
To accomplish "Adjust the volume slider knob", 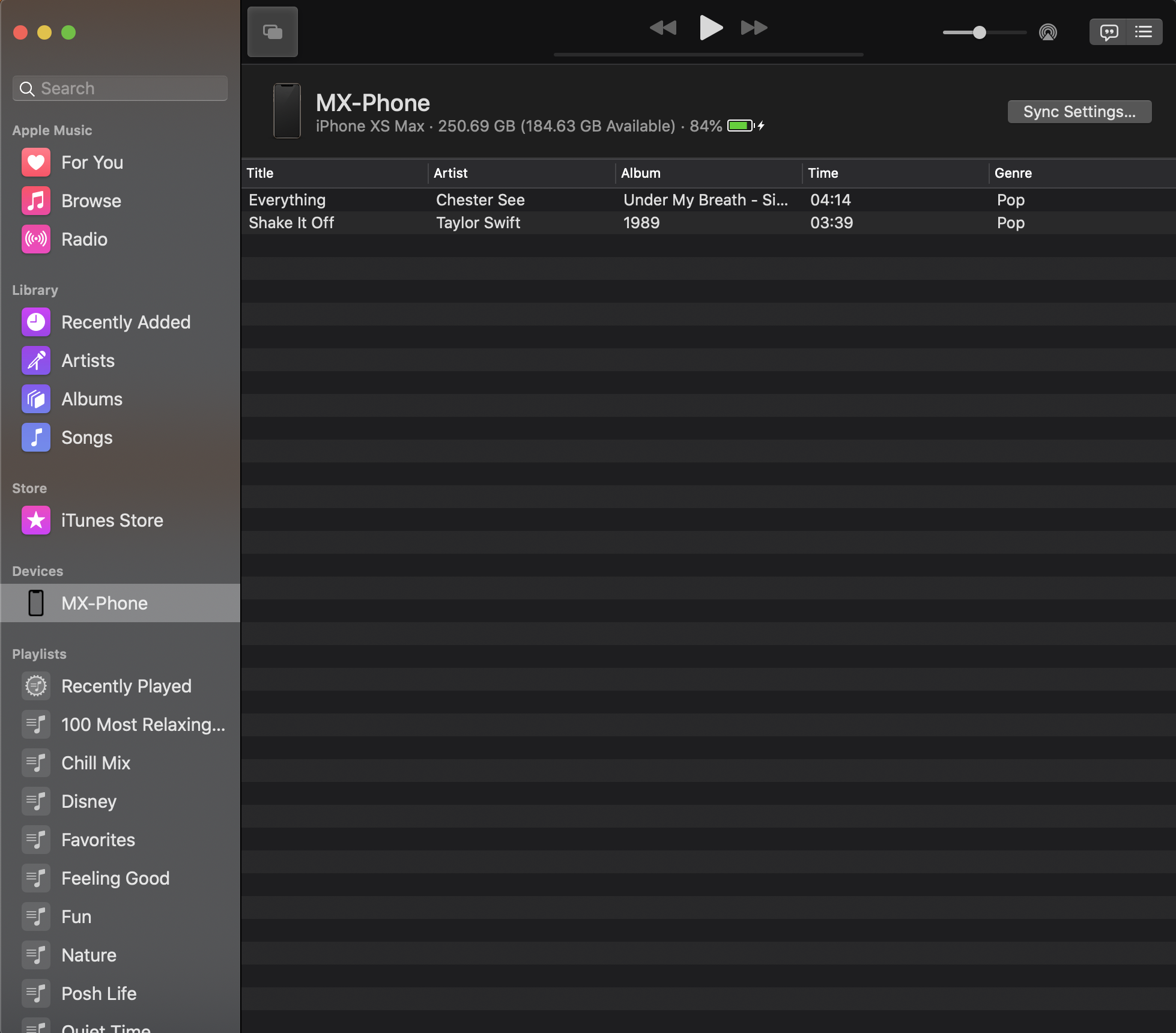I will tap(979, 32).
